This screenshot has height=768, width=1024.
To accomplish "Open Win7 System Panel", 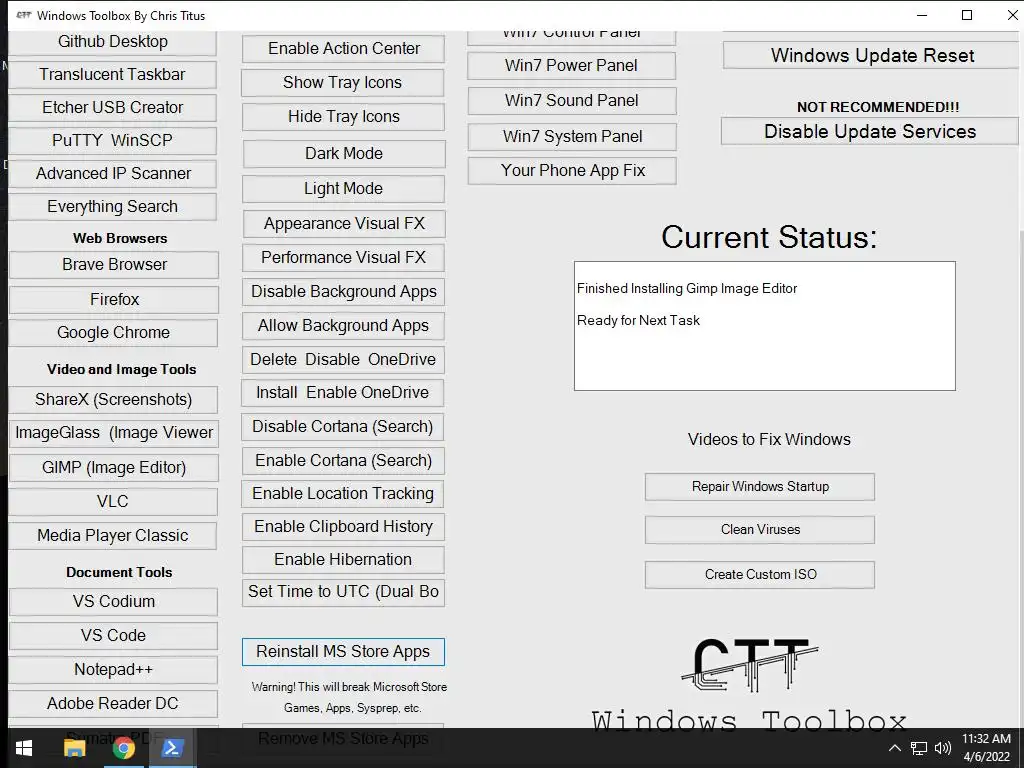I will pyautogui.click(x=572, y=136).
